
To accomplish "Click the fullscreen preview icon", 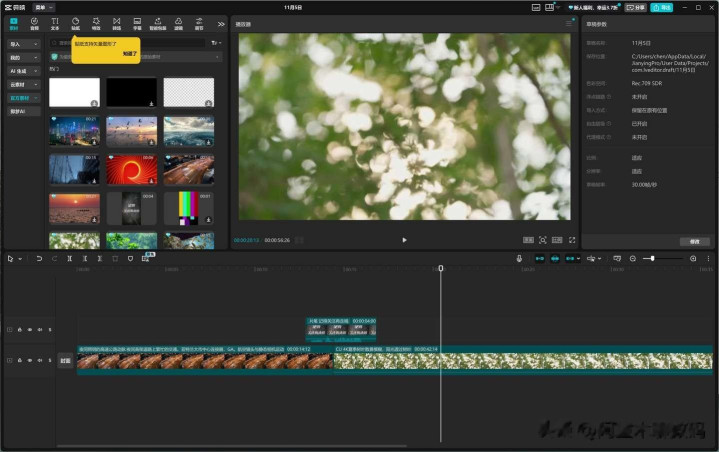I will 573,240.
